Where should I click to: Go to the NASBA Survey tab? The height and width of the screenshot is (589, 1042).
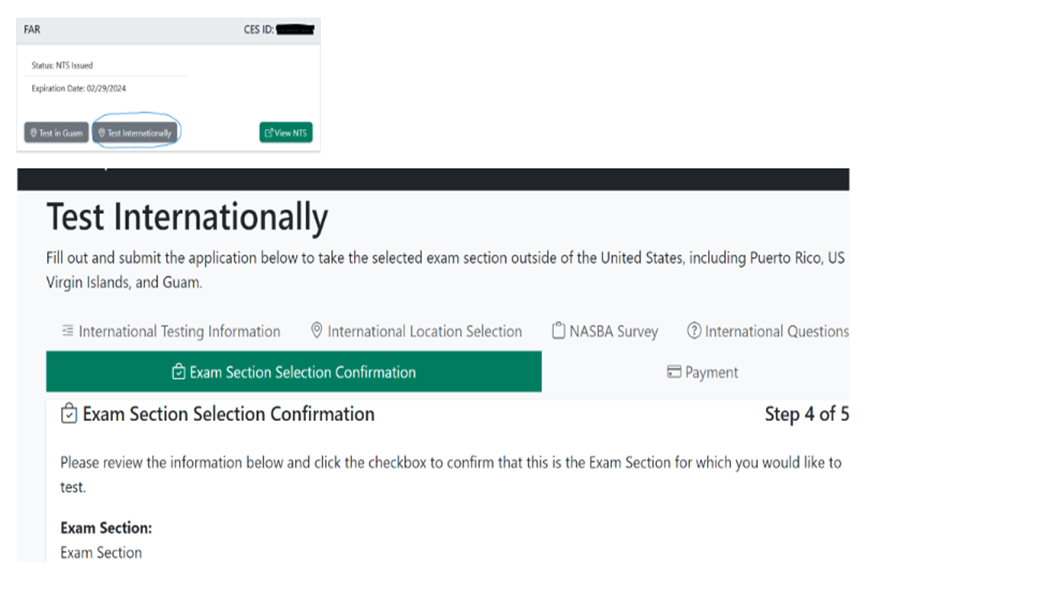tap(613, 331)
